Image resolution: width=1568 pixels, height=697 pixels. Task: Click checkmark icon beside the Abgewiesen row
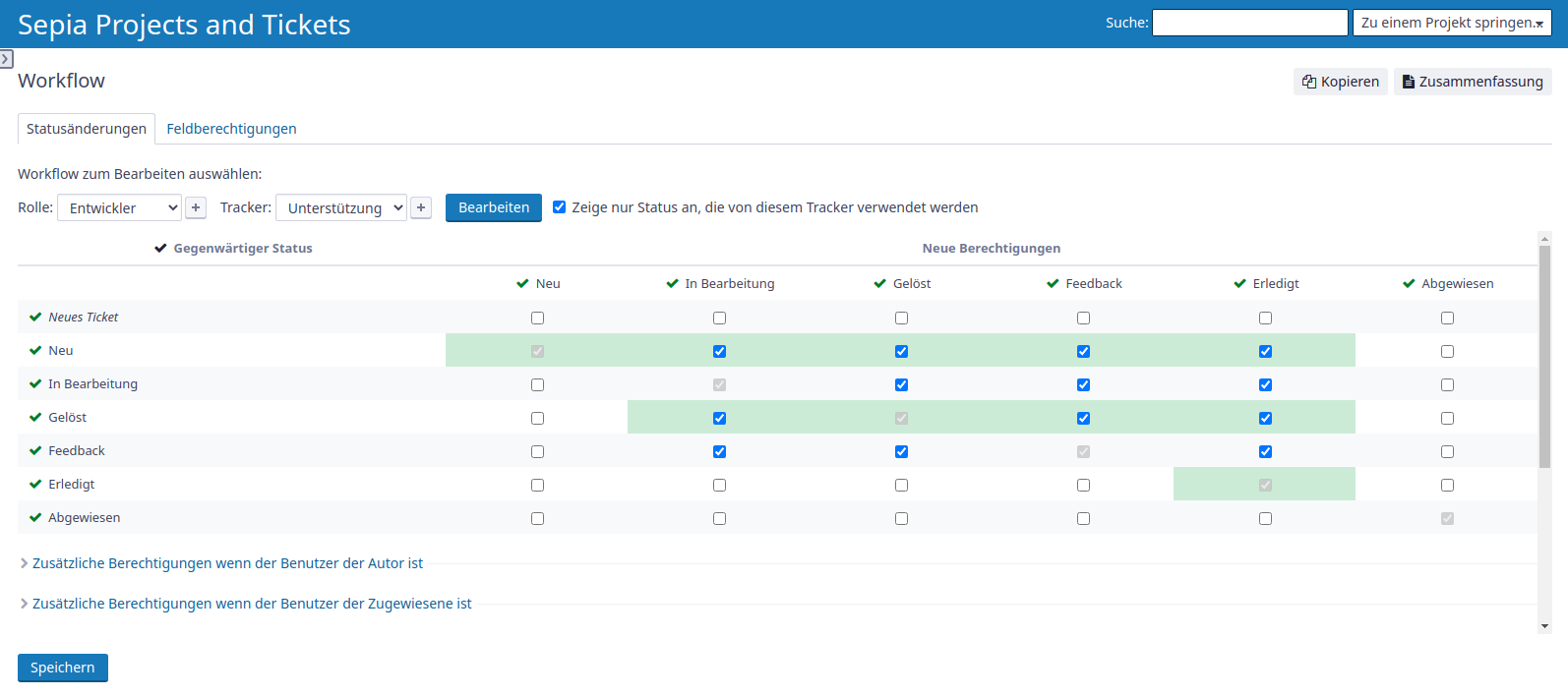tap(35, 518)
